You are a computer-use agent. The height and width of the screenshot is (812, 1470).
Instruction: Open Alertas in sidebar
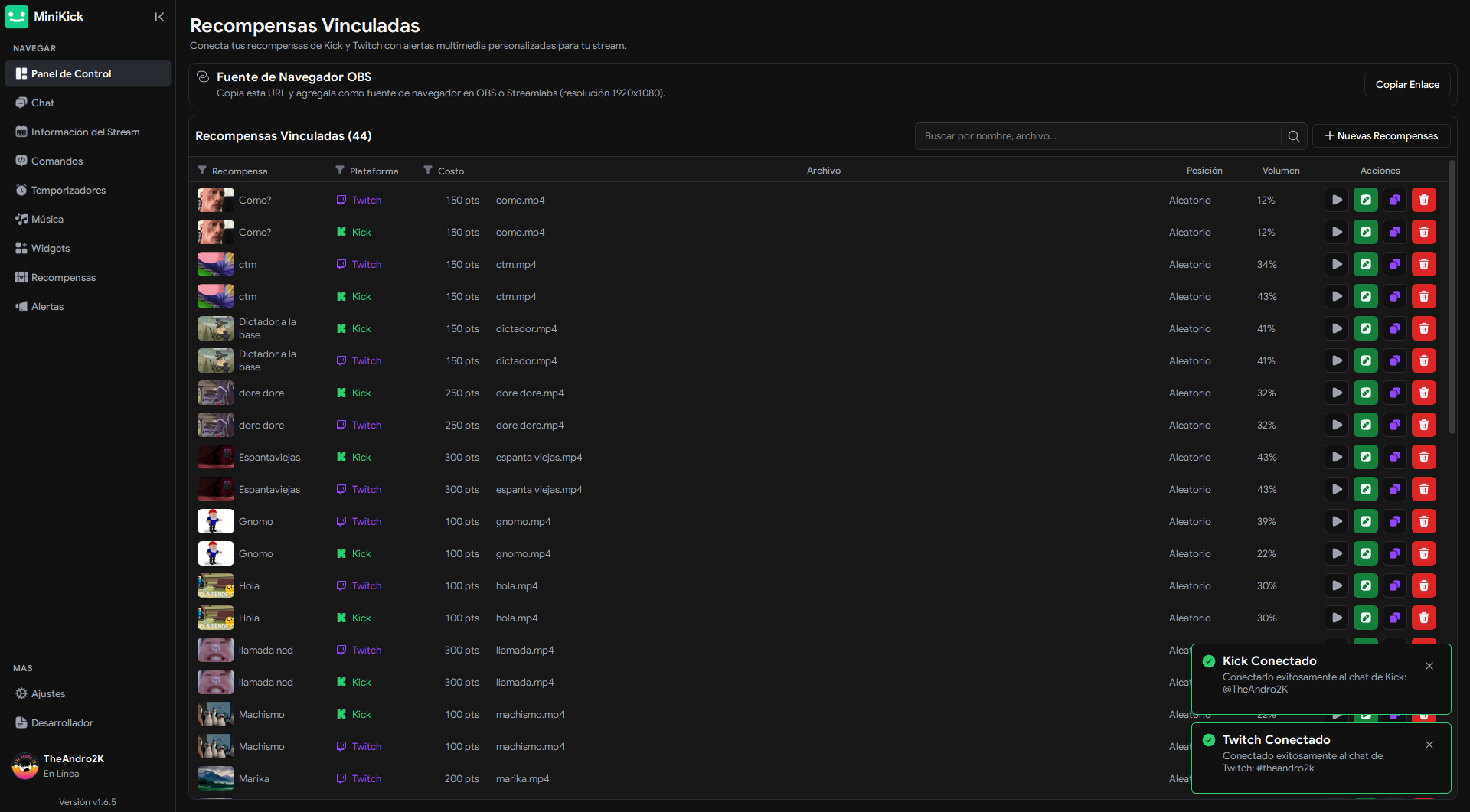pos(88,306)
